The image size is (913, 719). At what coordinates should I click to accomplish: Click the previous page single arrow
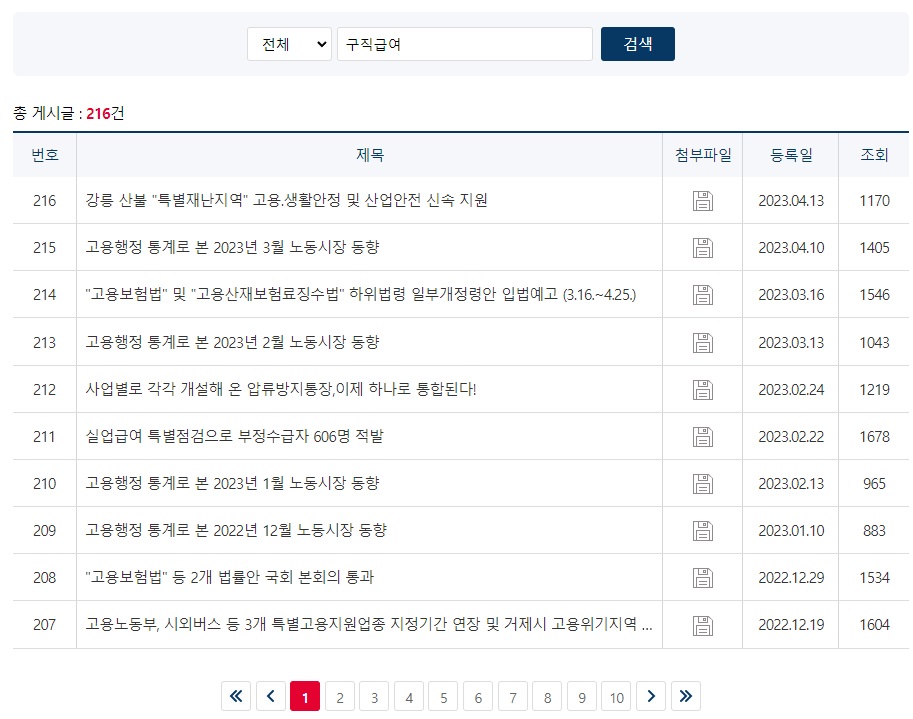tap(270, 696)
